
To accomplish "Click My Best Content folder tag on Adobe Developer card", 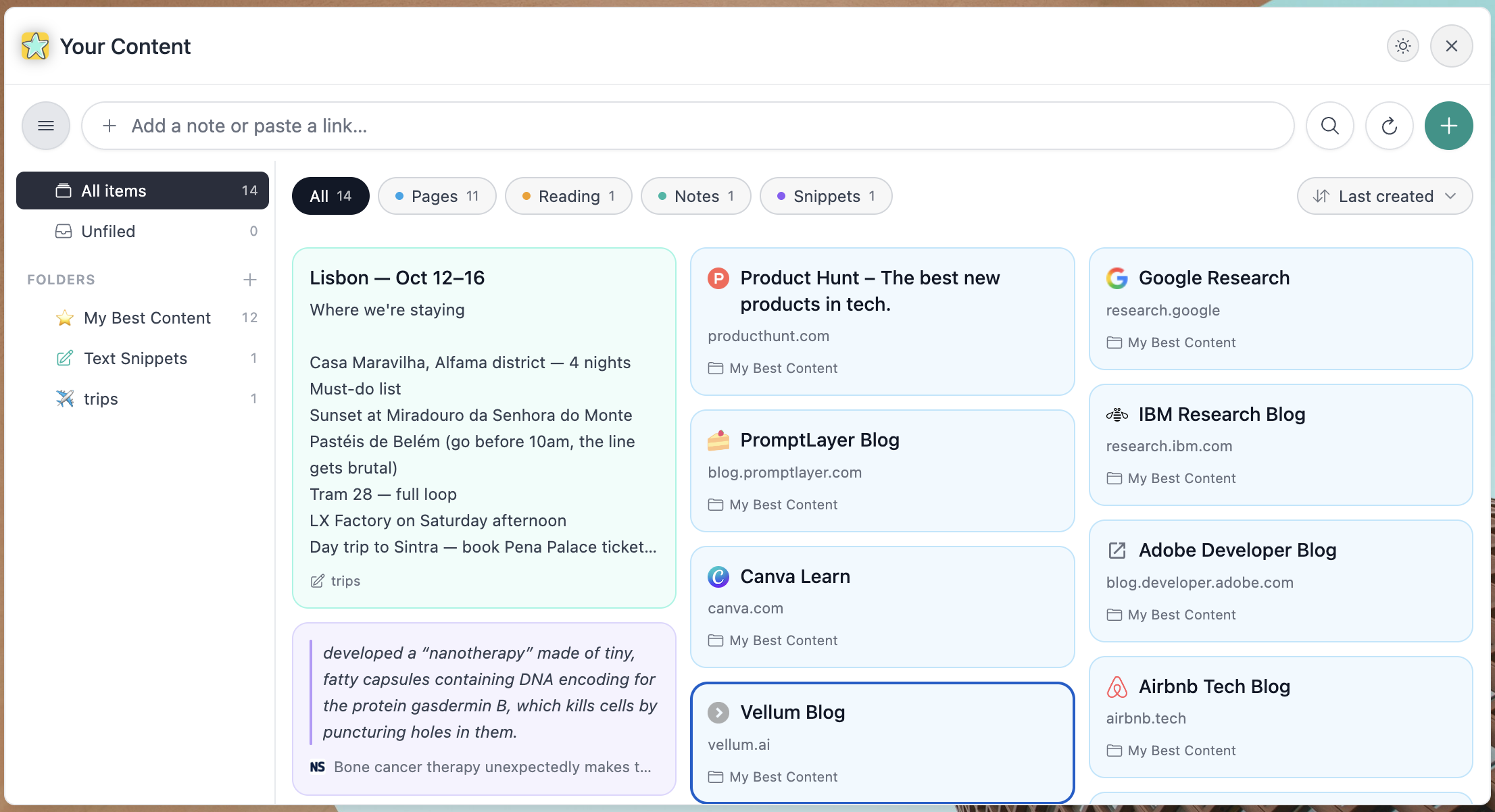I will click(1171, 615).
